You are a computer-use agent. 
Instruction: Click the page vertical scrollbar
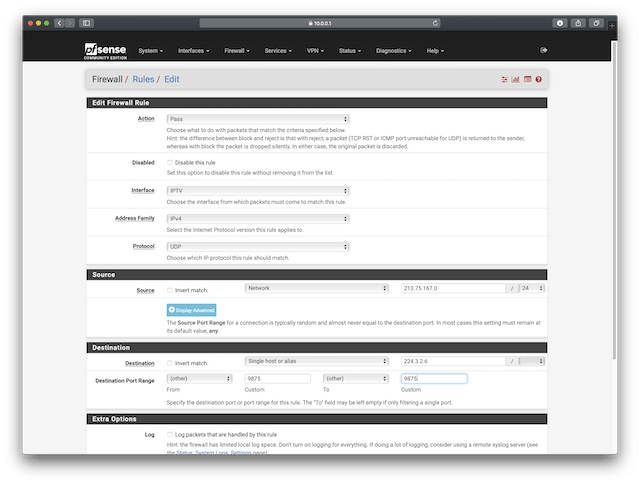pos(614,200)
